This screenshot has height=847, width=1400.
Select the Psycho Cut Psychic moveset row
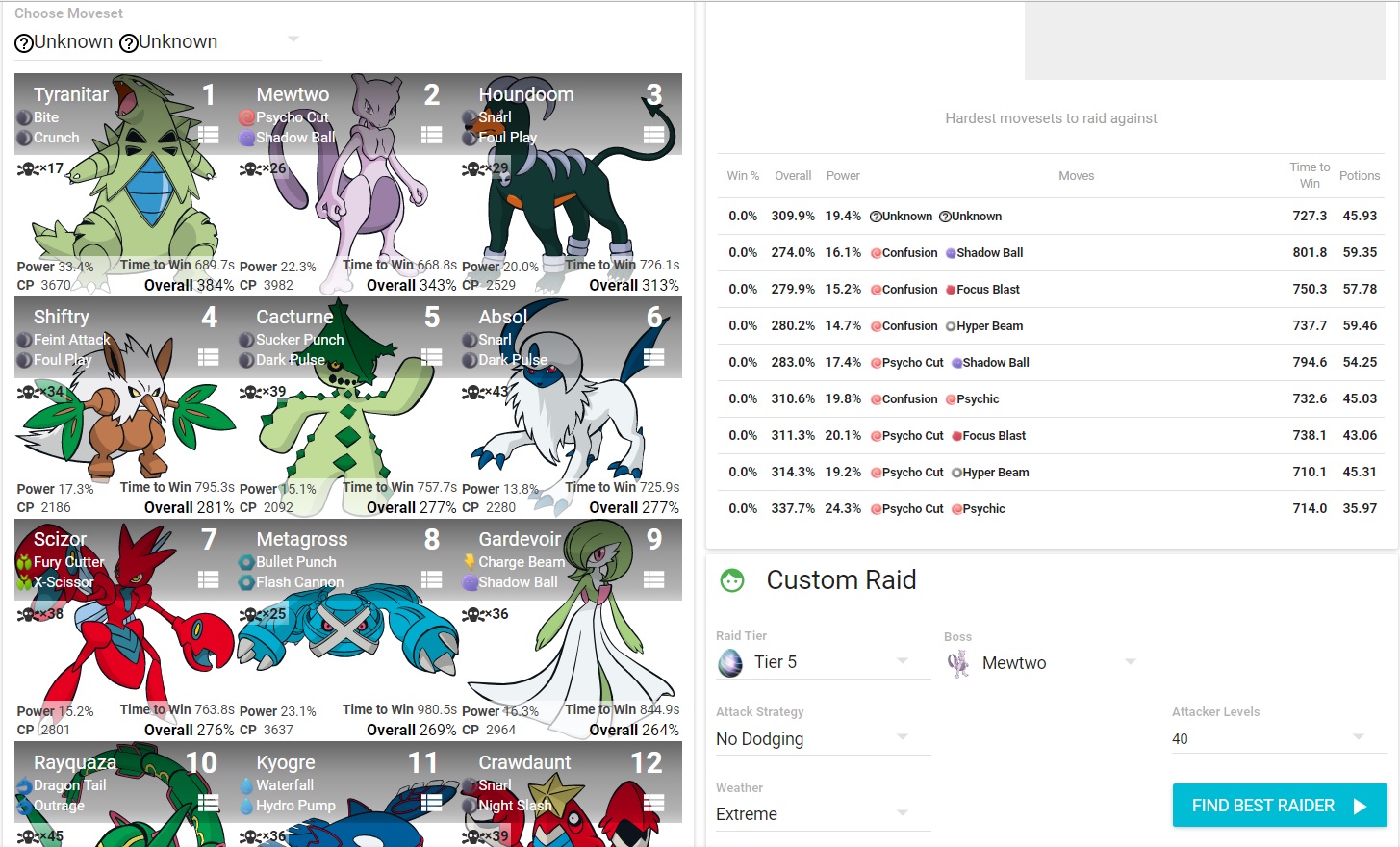[1051, 508]
